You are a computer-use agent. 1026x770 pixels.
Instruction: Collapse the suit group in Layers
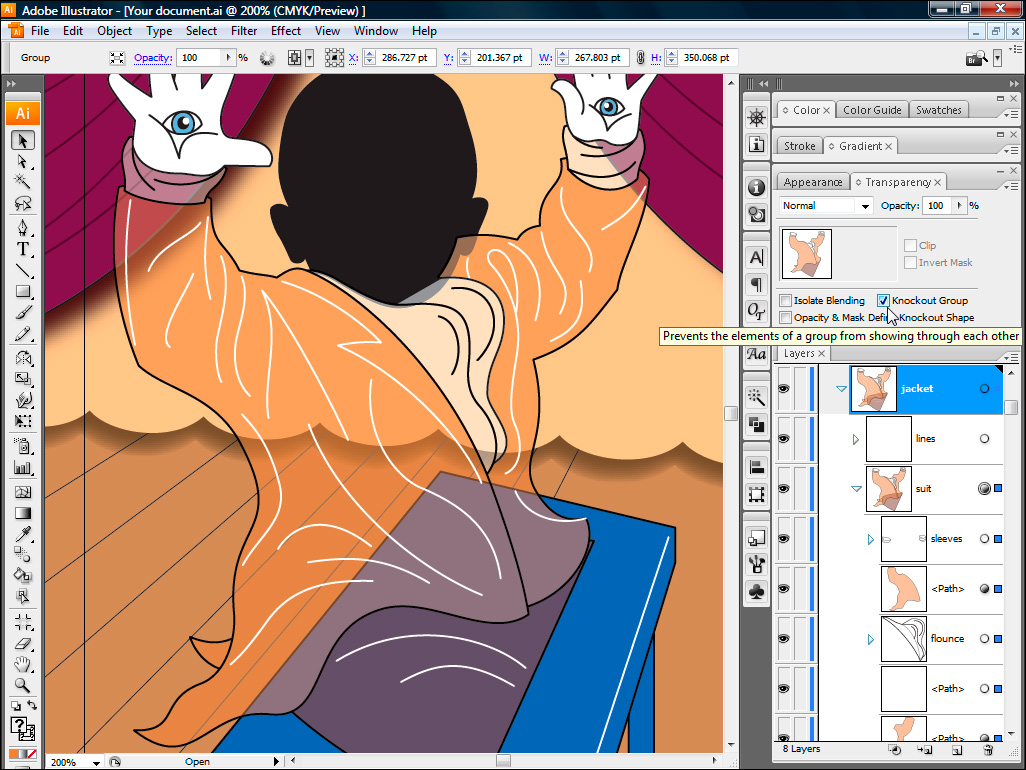856,489
